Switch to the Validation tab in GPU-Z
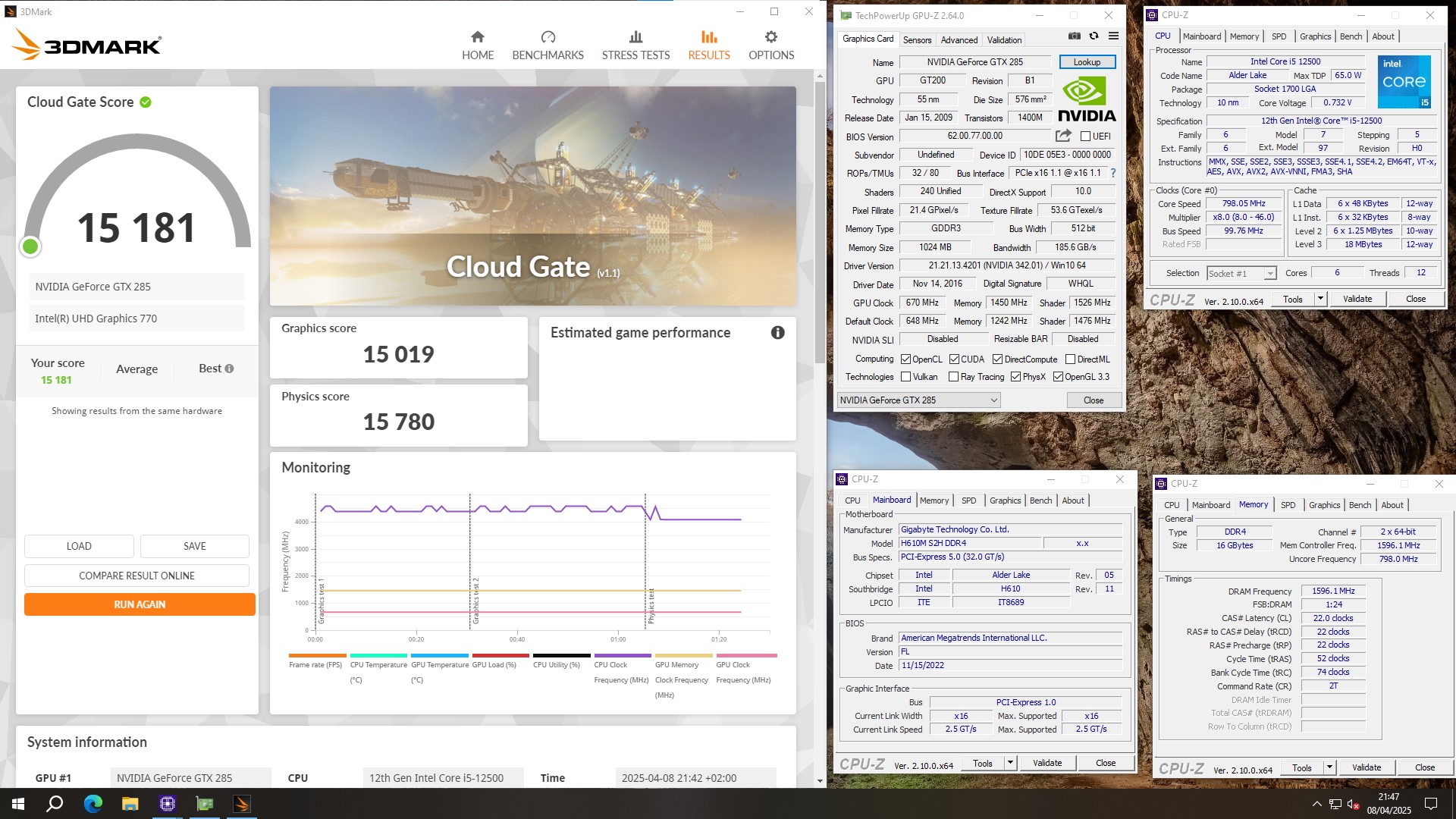 [x=1004, y=40]
